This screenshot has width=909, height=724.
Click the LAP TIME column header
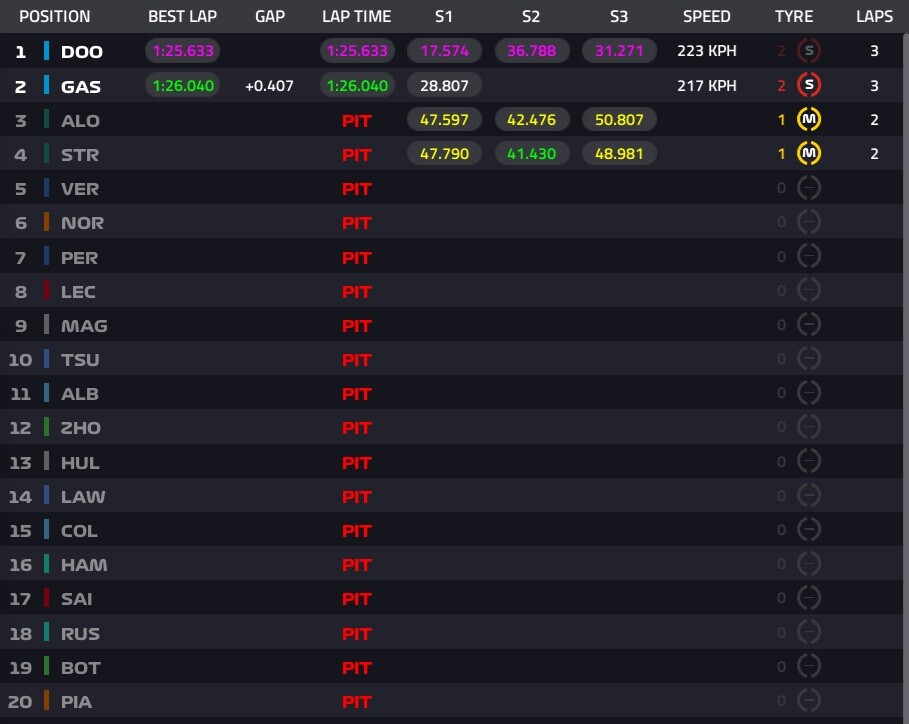(x=357, y=16)
